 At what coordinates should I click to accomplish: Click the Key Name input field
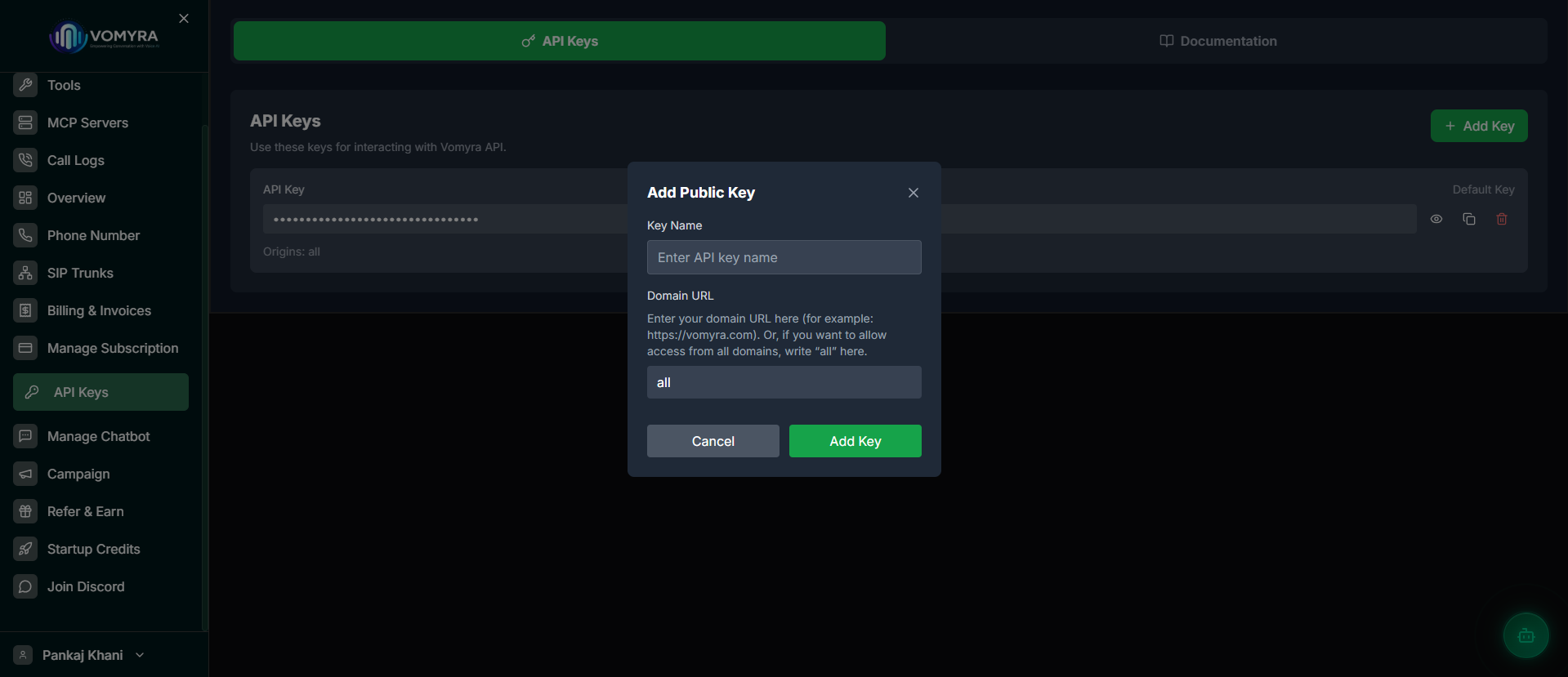tap(784, 257)
